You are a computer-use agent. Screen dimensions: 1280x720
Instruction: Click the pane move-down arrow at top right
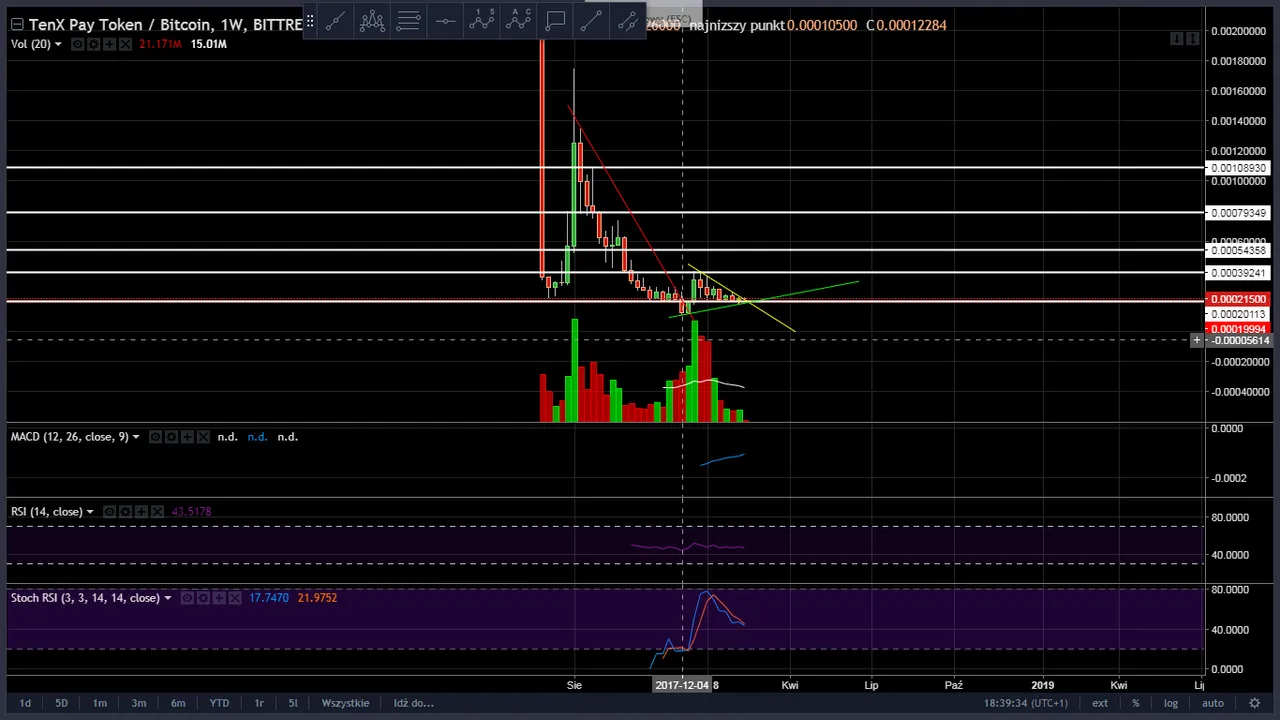1177,39
